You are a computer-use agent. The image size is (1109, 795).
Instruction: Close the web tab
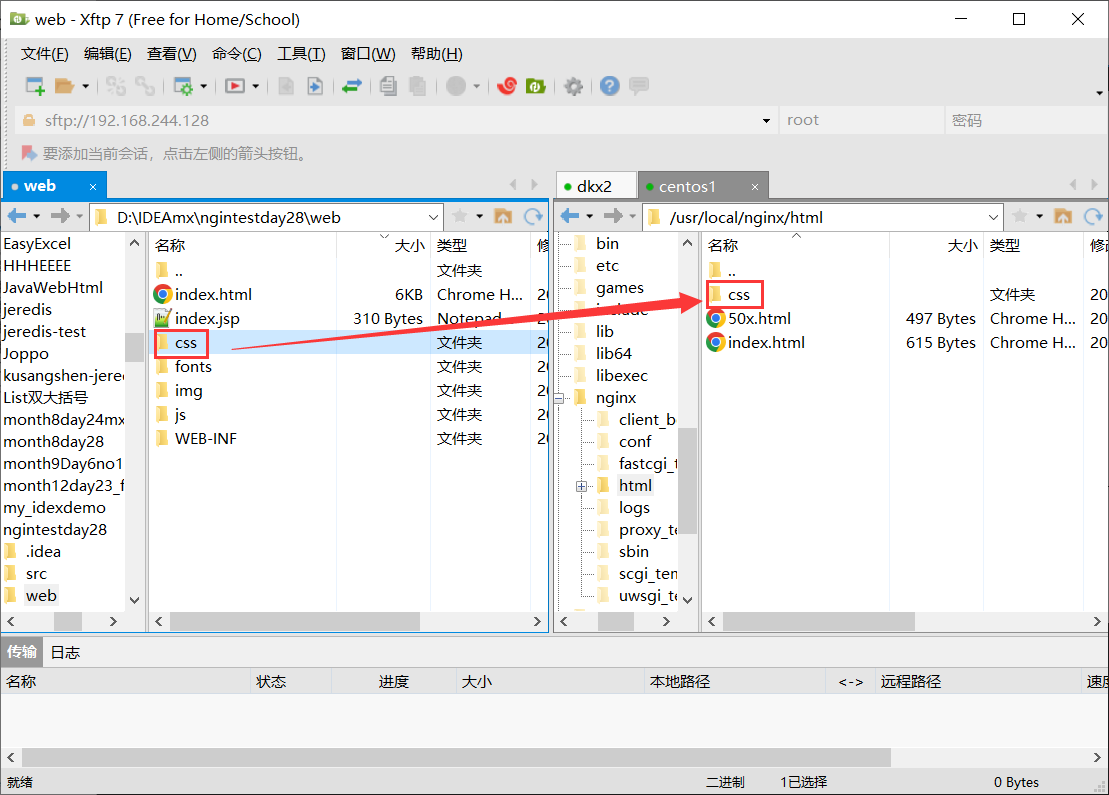click(93, 187)
